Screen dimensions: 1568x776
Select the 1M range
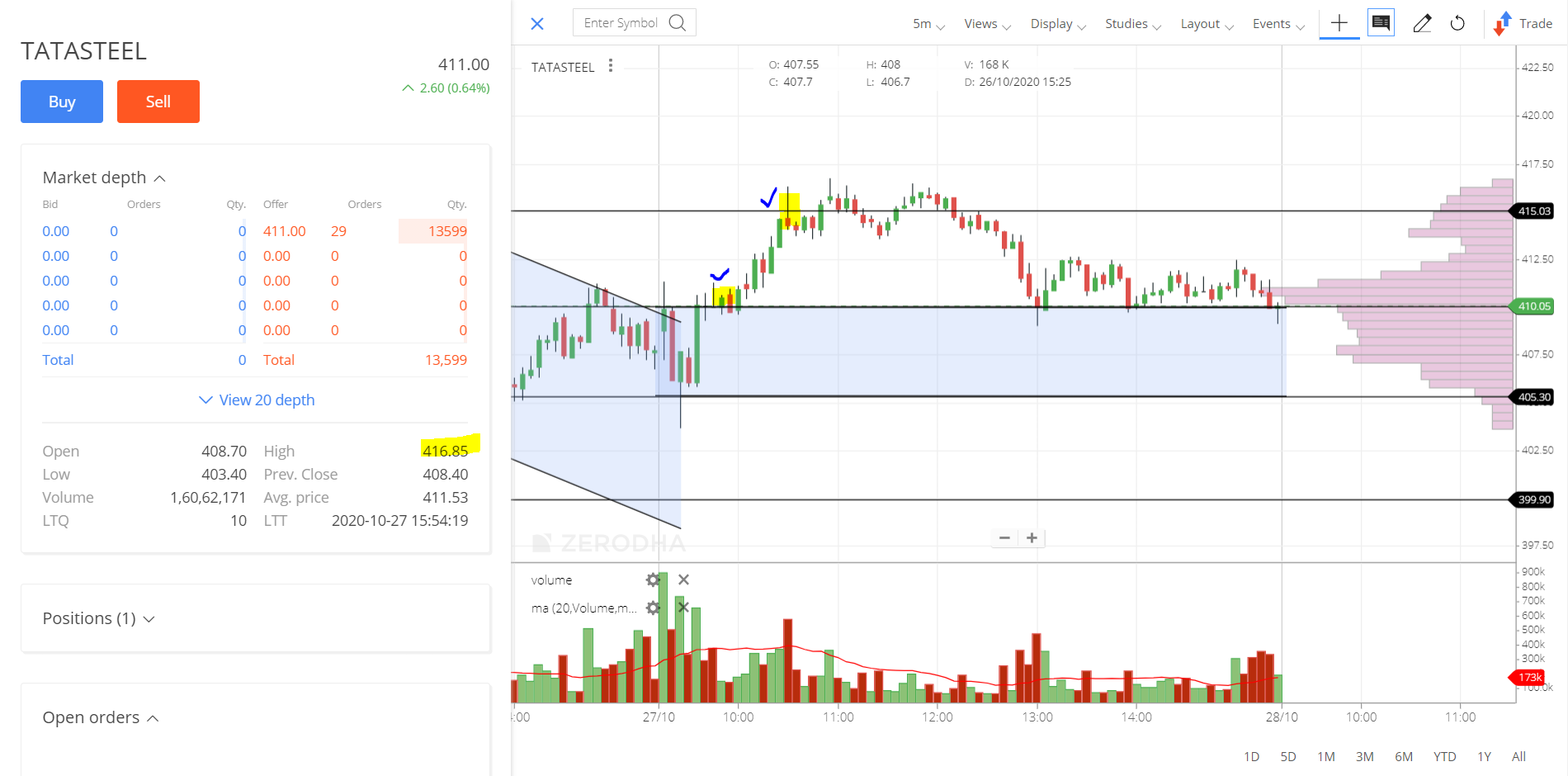(1326, 756)
